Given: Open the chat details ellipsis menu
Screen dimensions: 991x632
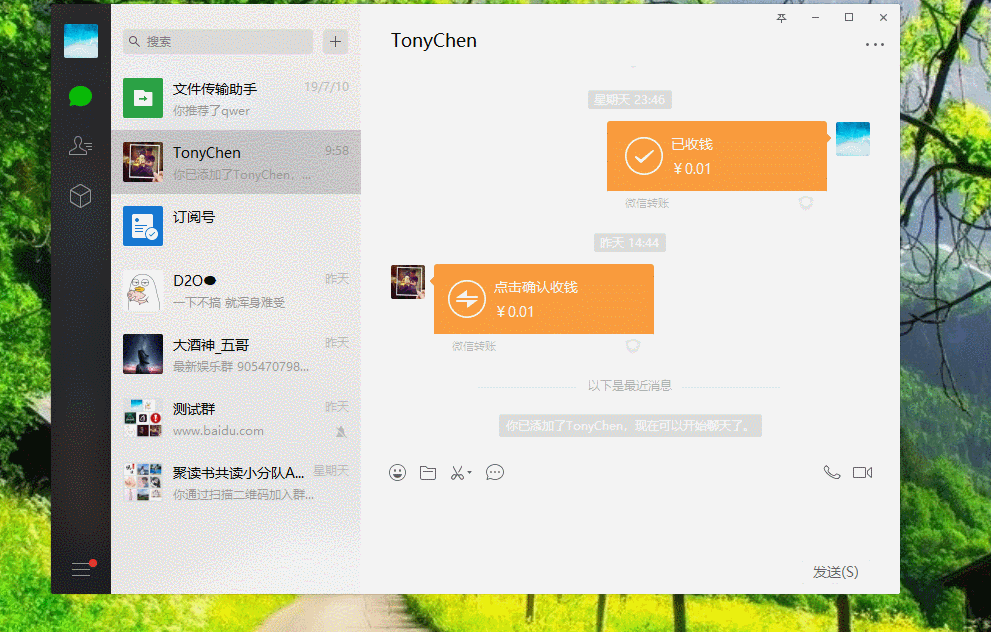Looking at the screenshot, I should point(875,42).
